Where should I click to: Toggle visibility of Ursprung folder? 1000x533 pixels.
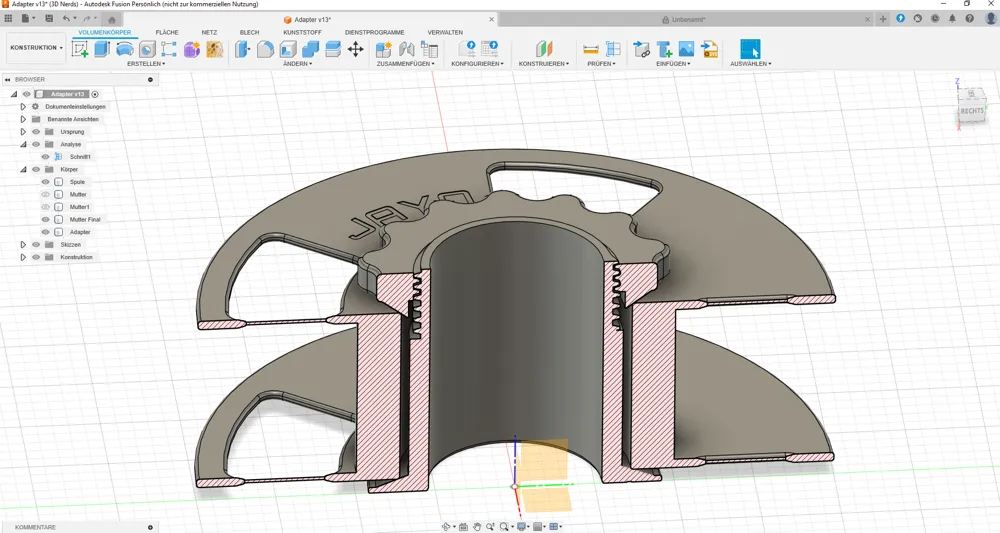[36, 132]
